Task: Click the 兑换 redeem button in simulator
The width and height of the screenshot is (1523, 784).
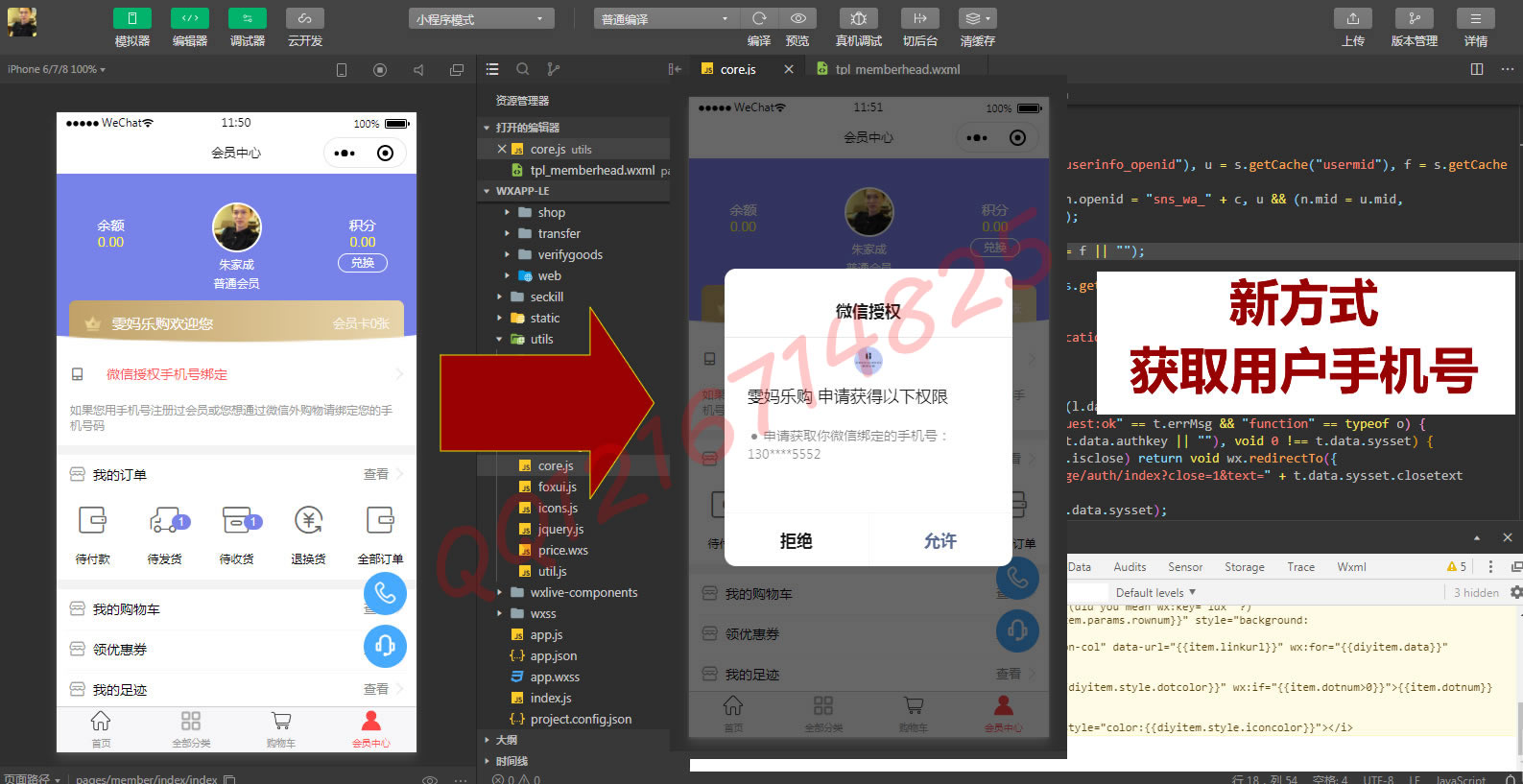Action: 363,263
